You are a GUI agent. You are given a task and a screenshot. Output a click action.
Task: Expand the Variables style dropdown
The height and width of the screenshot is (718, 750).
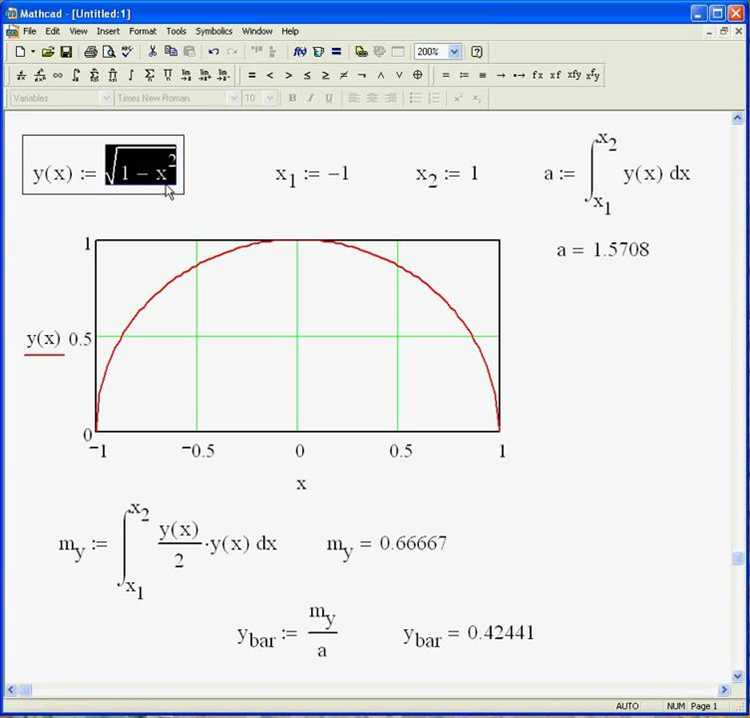pyautogui.click(x=106, y=99)
